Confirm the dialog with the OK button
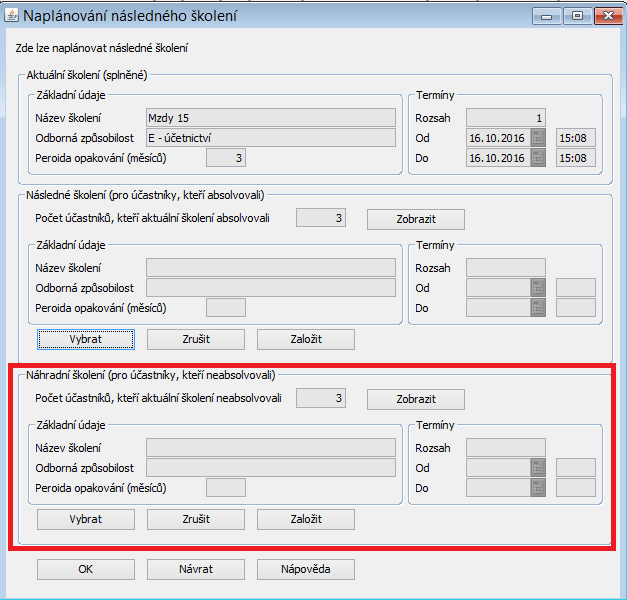 click(85, 569)
